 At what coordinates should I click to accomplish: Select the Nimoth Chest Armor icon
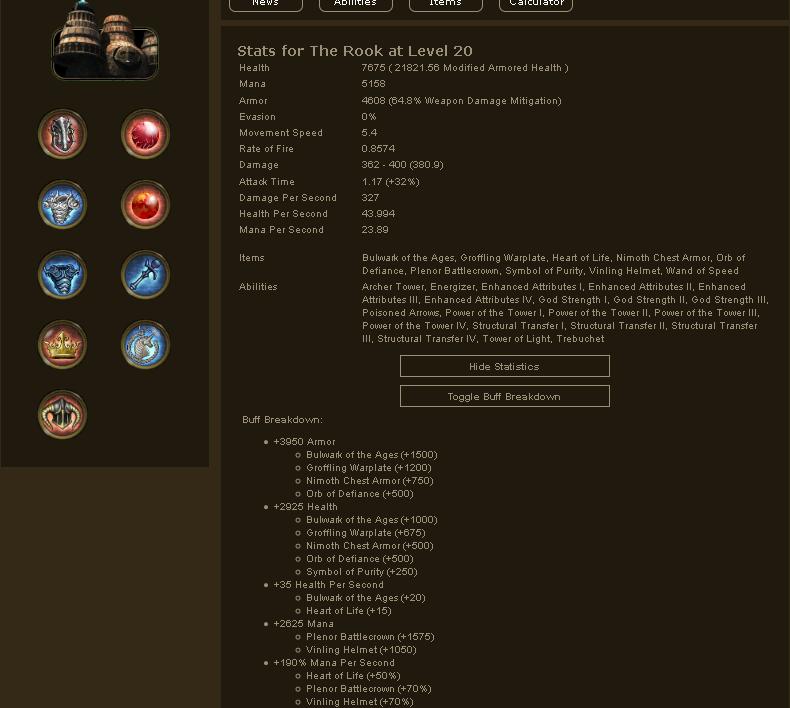(62, 275)
